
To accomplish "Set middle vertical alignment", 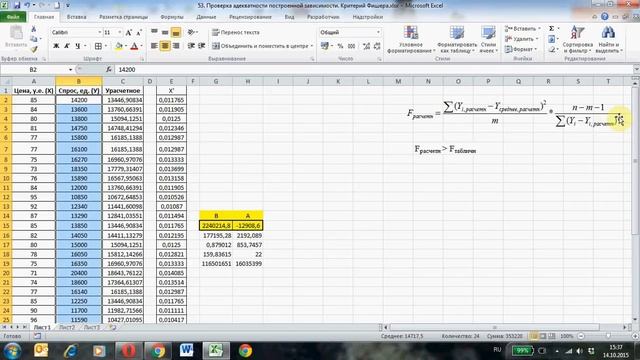I will click(x=165, y=32).
